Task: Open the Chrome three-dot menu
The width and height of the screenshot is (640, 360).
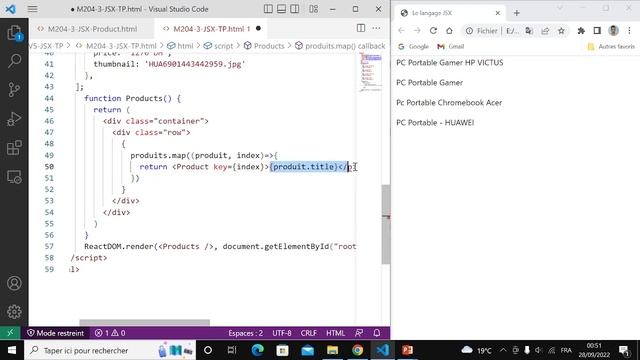Action: click(x=629, y=31)
